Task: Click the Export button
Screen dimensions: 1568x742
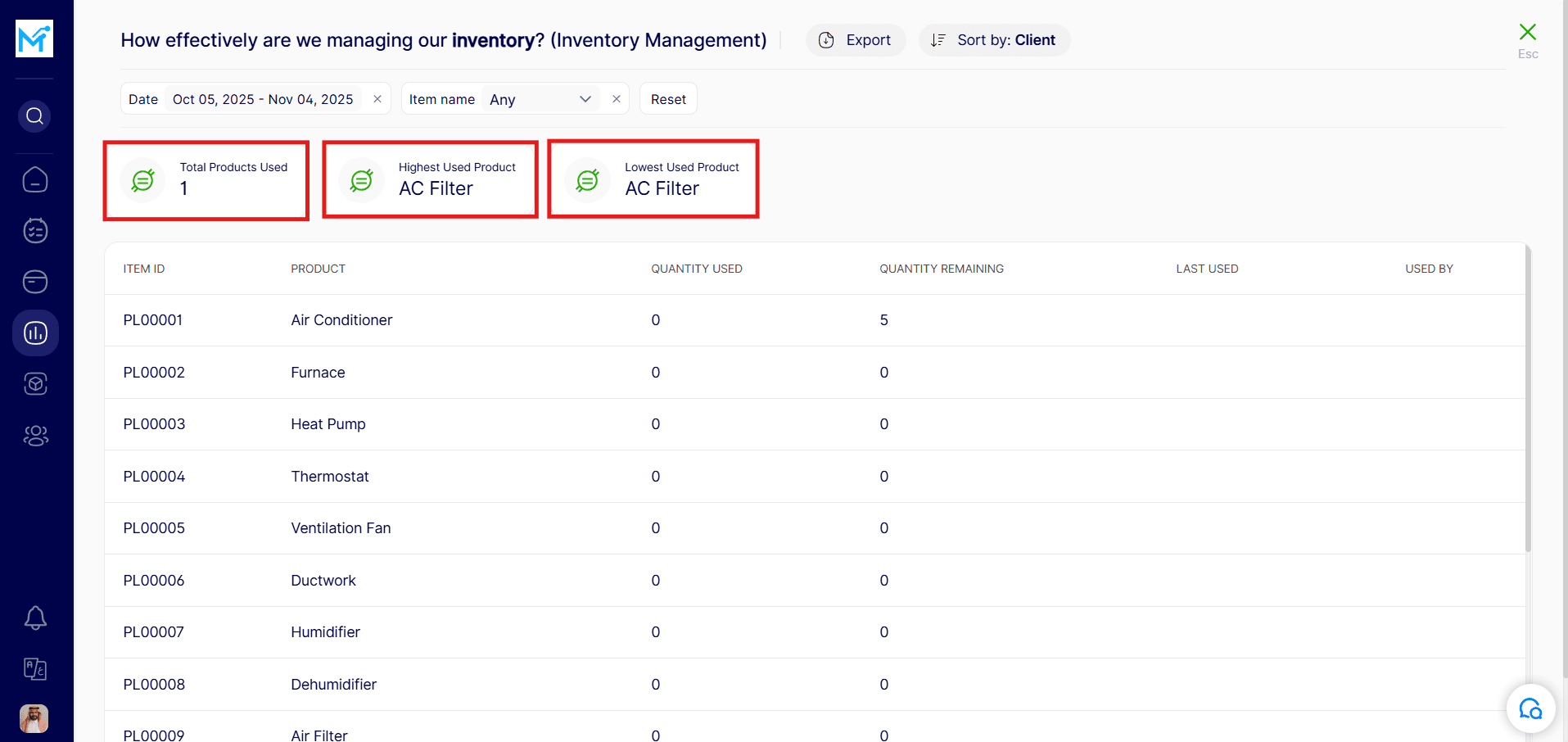Action: click(x=856, y=40)
